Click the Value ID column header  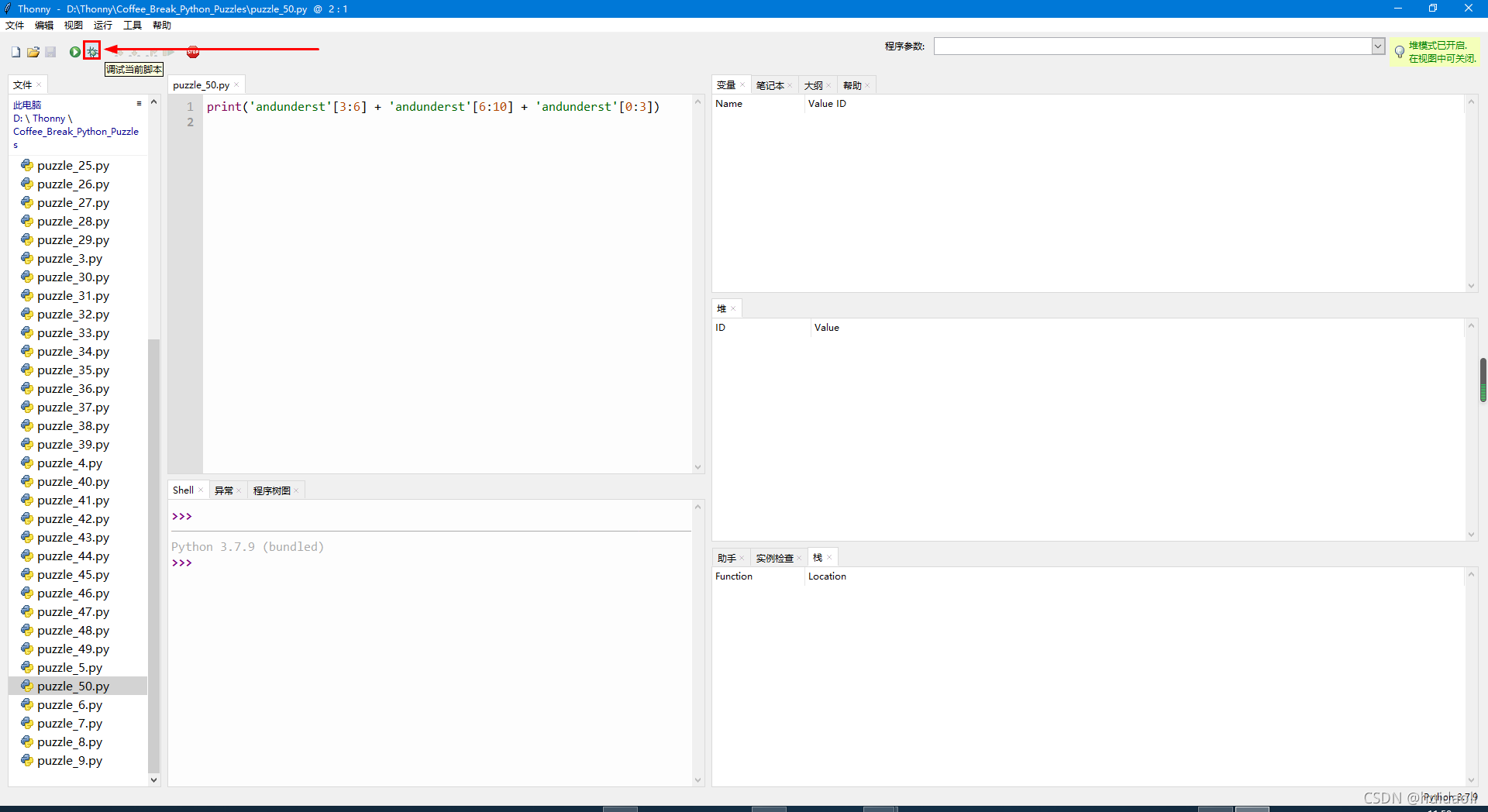[x=827, y=104]
